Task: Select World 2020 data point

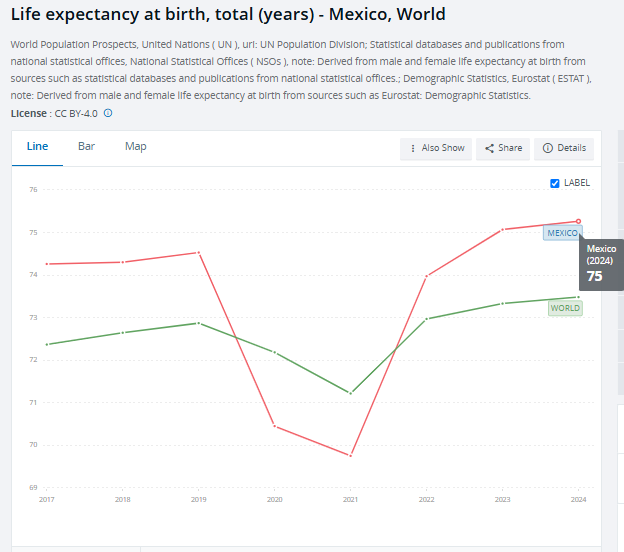Action: 275,352
